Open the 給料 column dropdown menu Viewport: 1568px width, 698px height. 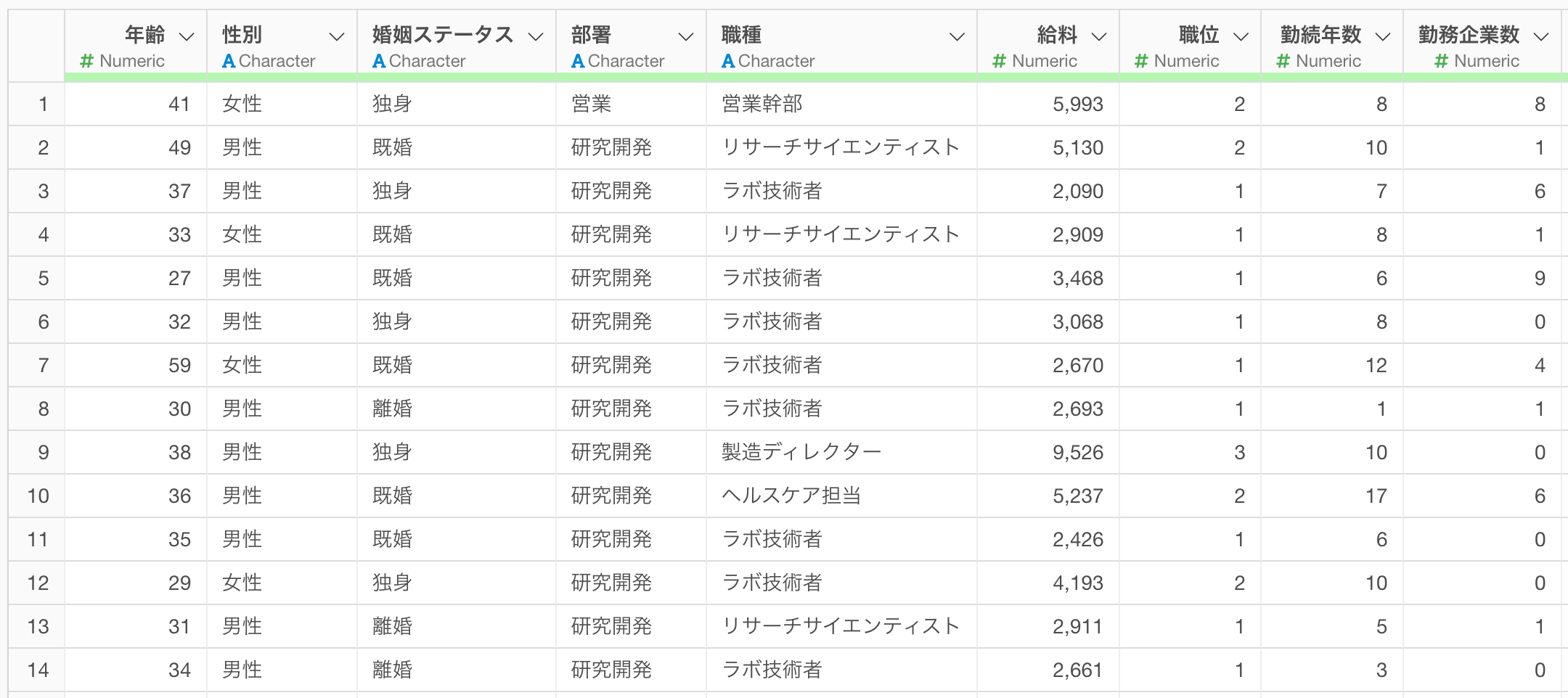pyautogui.click(x=1099, y=36)
